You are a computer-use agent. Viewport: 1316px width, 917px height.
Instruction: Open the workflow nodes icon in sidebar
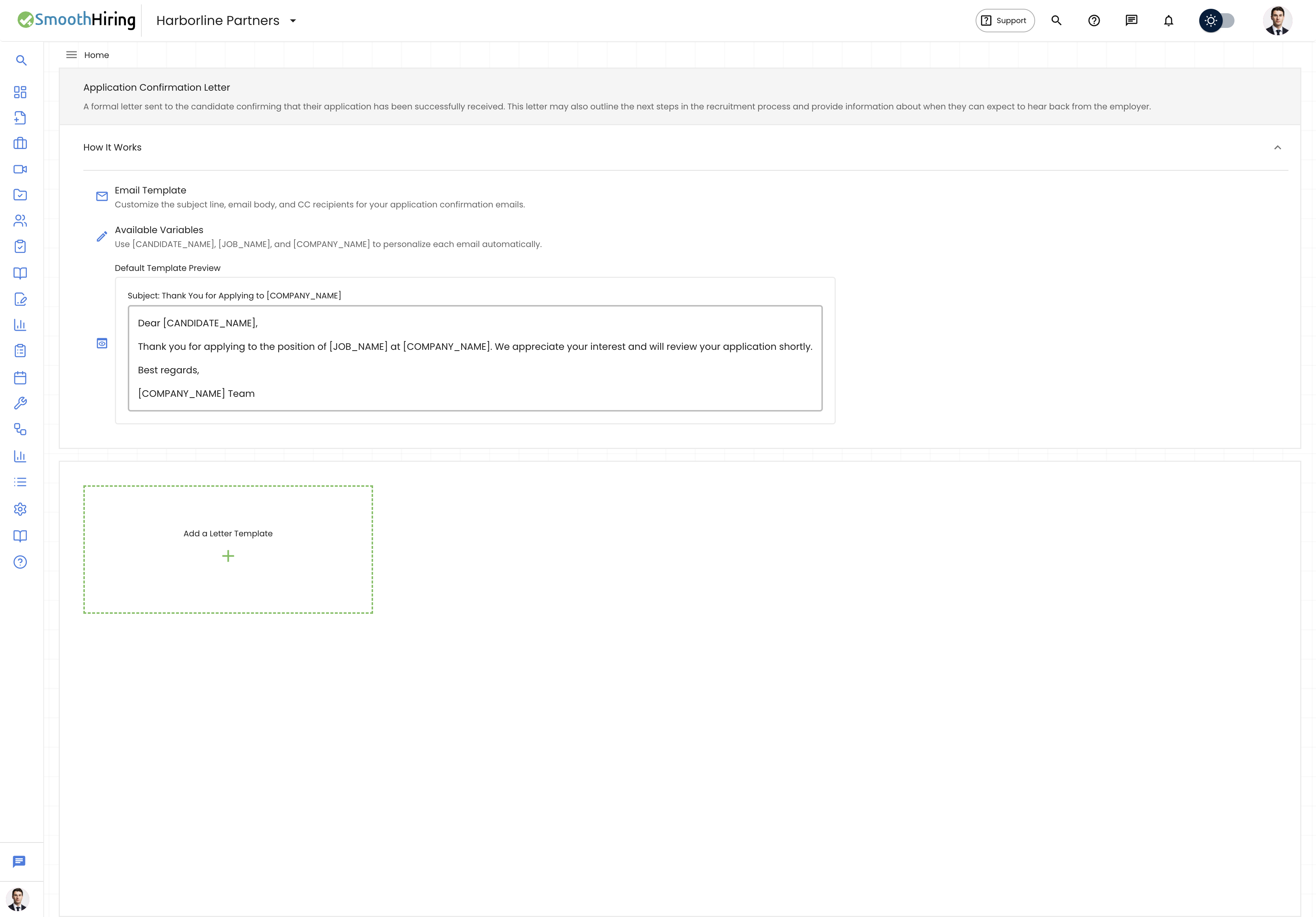(x=20, y=429)
